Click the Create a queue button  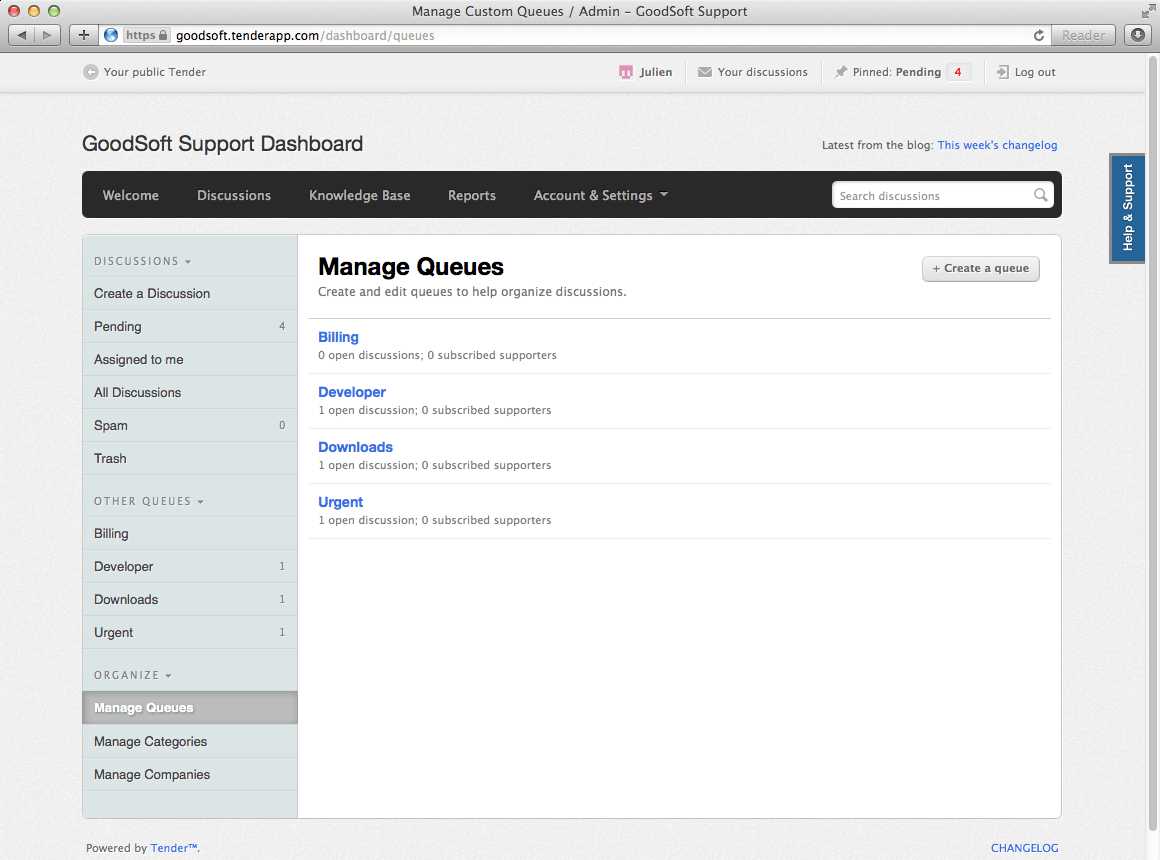(x=980, y=269)
